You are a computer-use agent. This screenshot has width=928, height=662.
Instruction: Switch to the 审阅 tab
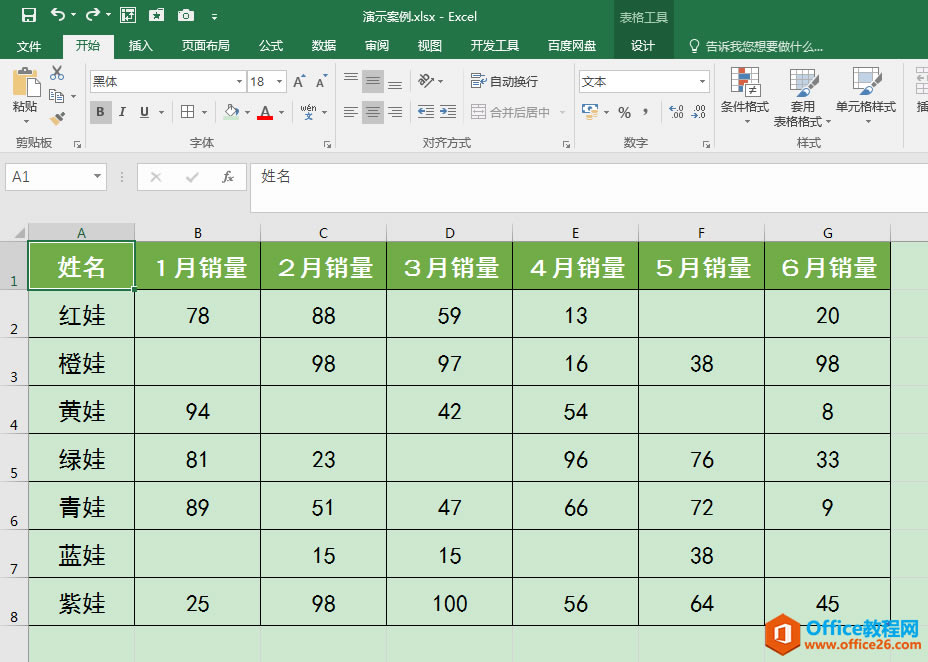pos(376,46)
